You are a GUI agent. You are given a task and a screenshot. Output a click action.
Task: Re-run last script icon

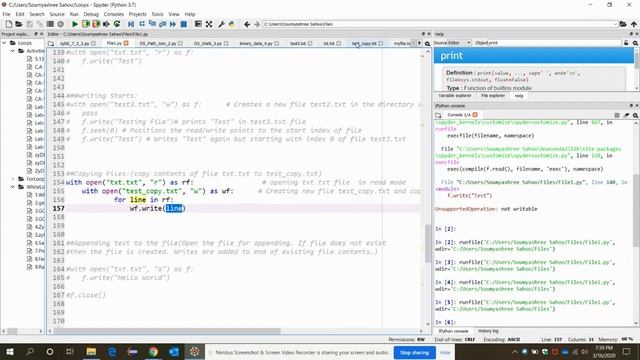[117, 24]
